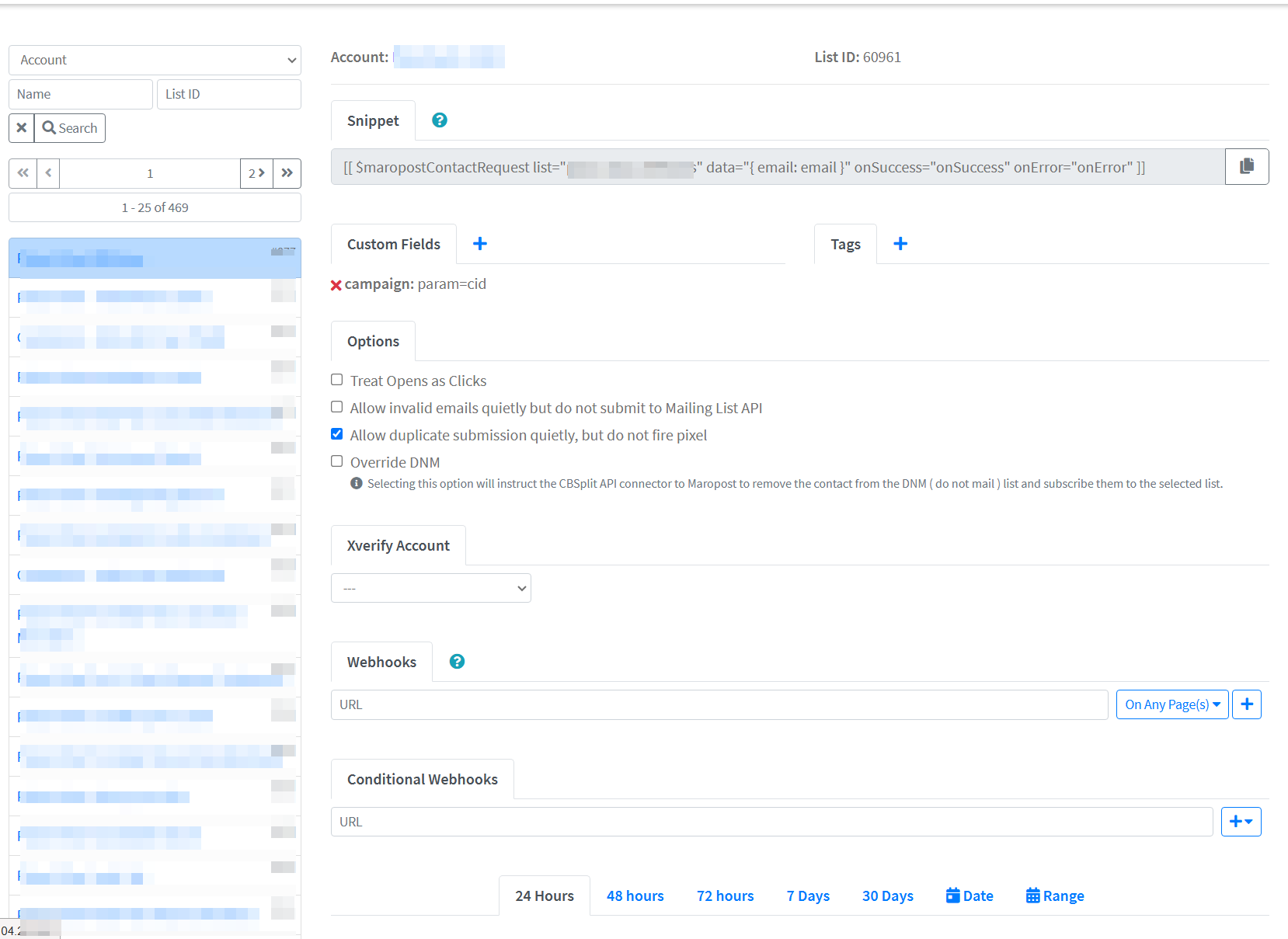Open the Account filter dropdown
This screenshot has width=1288, height=939.
(x=155, y=60)
